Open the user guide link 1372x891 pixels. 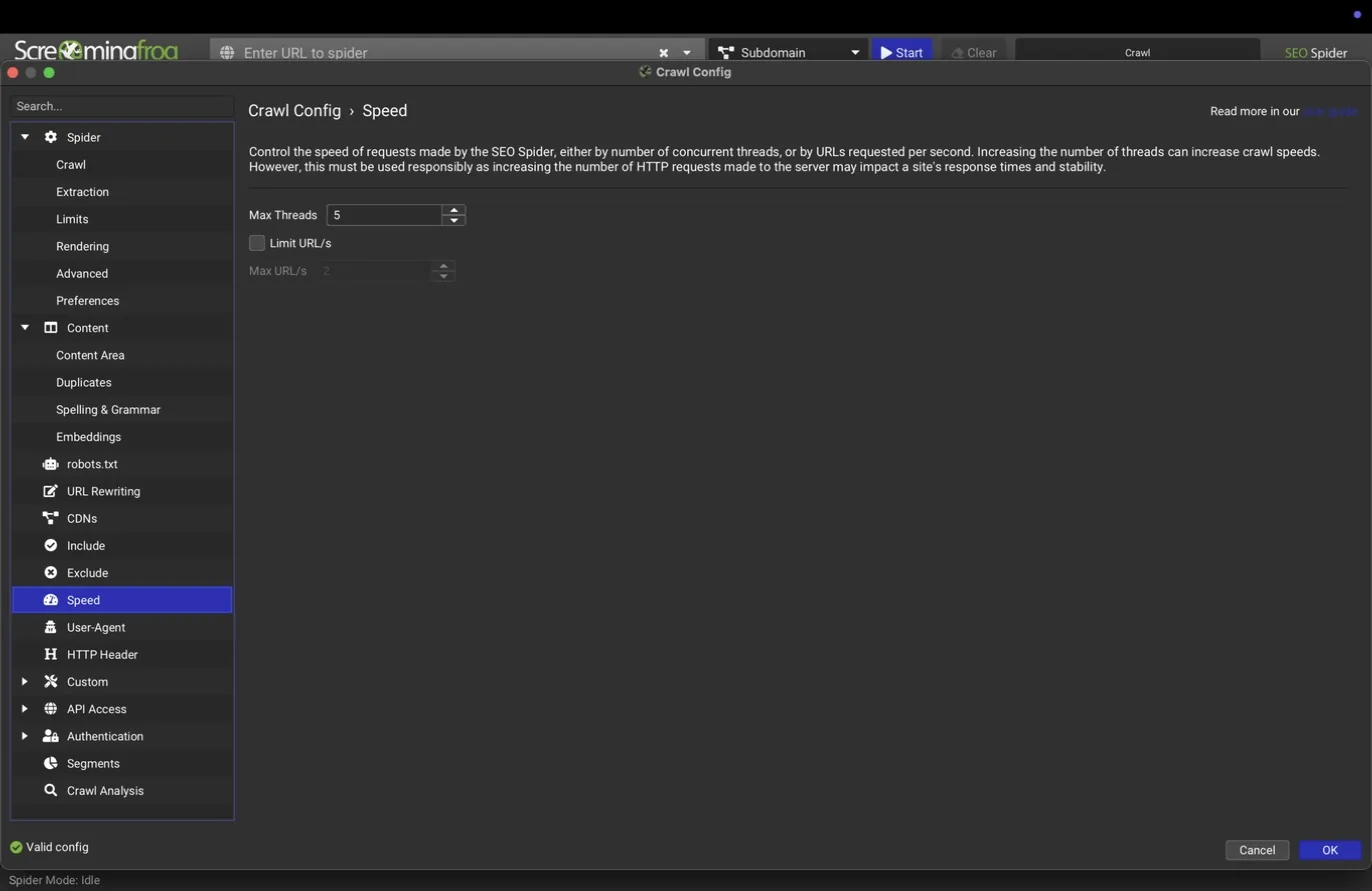click(x=1329, y=111)
